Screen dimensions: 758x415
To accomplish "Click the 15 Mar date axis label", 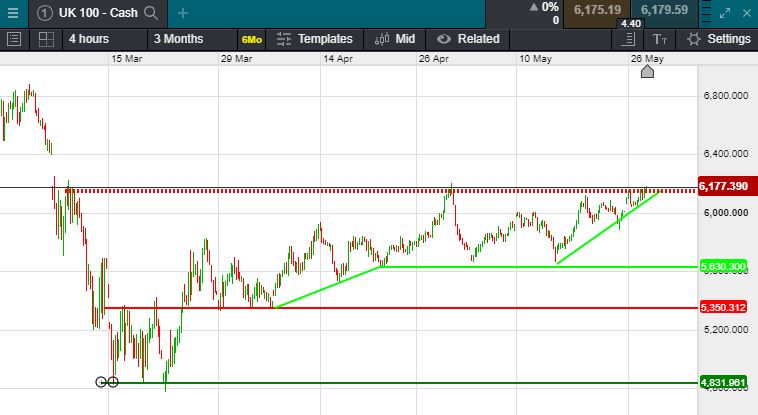I will point(127,59).
